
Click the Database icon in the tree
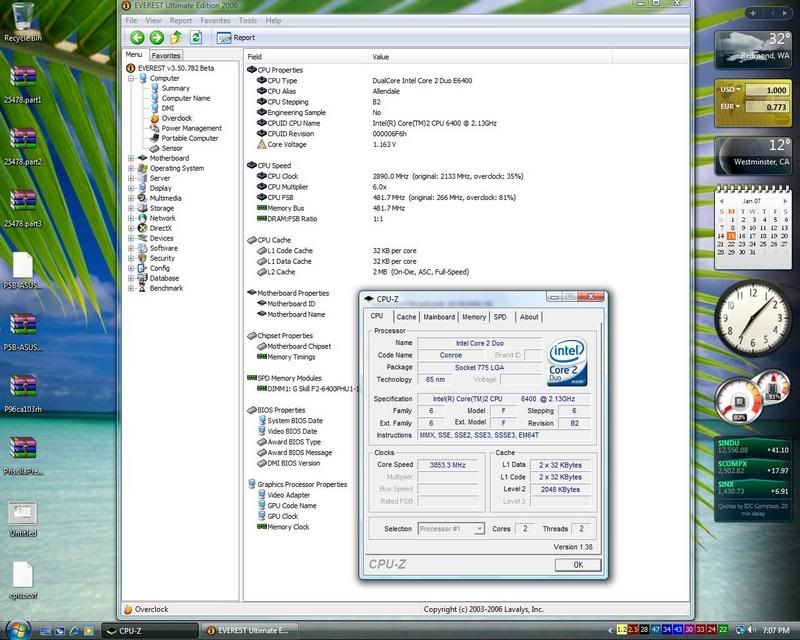[142, 278]
